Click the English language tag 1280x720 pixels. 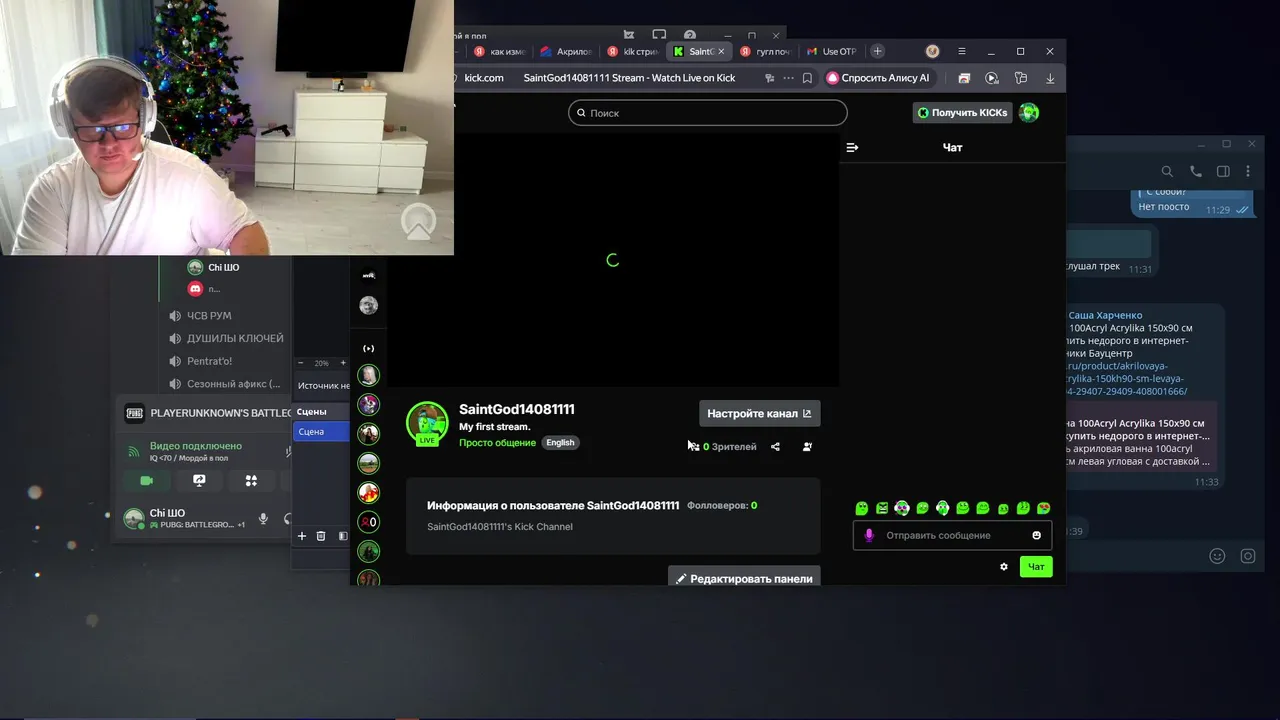(560, 442)
